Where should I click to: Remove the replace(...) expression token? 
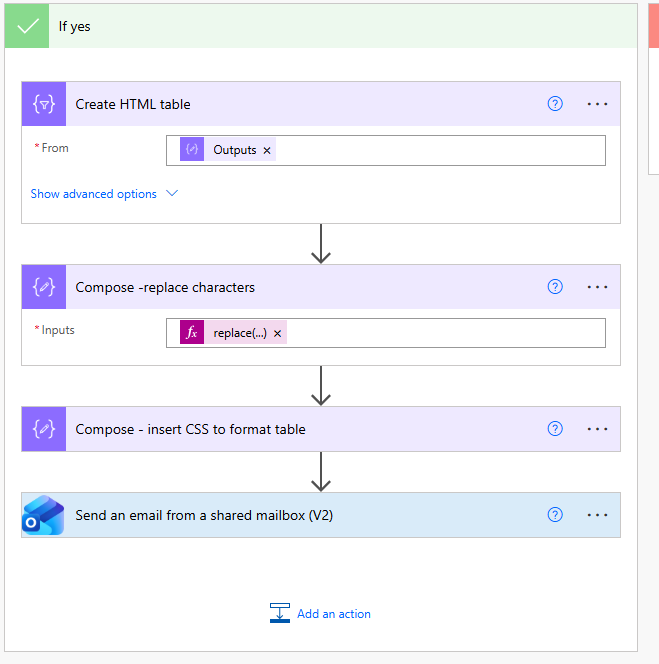pos(277,334)
